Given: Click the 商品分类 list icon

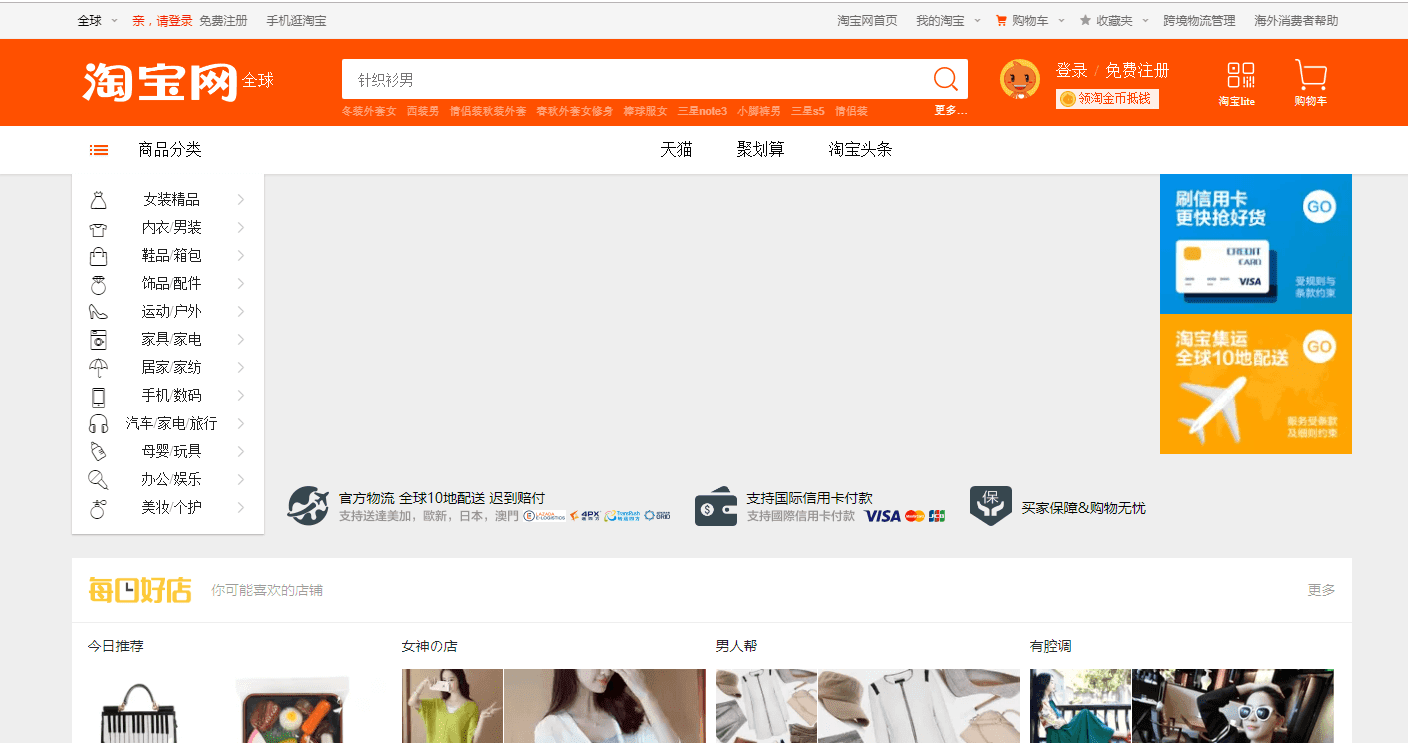Looking at the screenshot, I should coord(99,150).
